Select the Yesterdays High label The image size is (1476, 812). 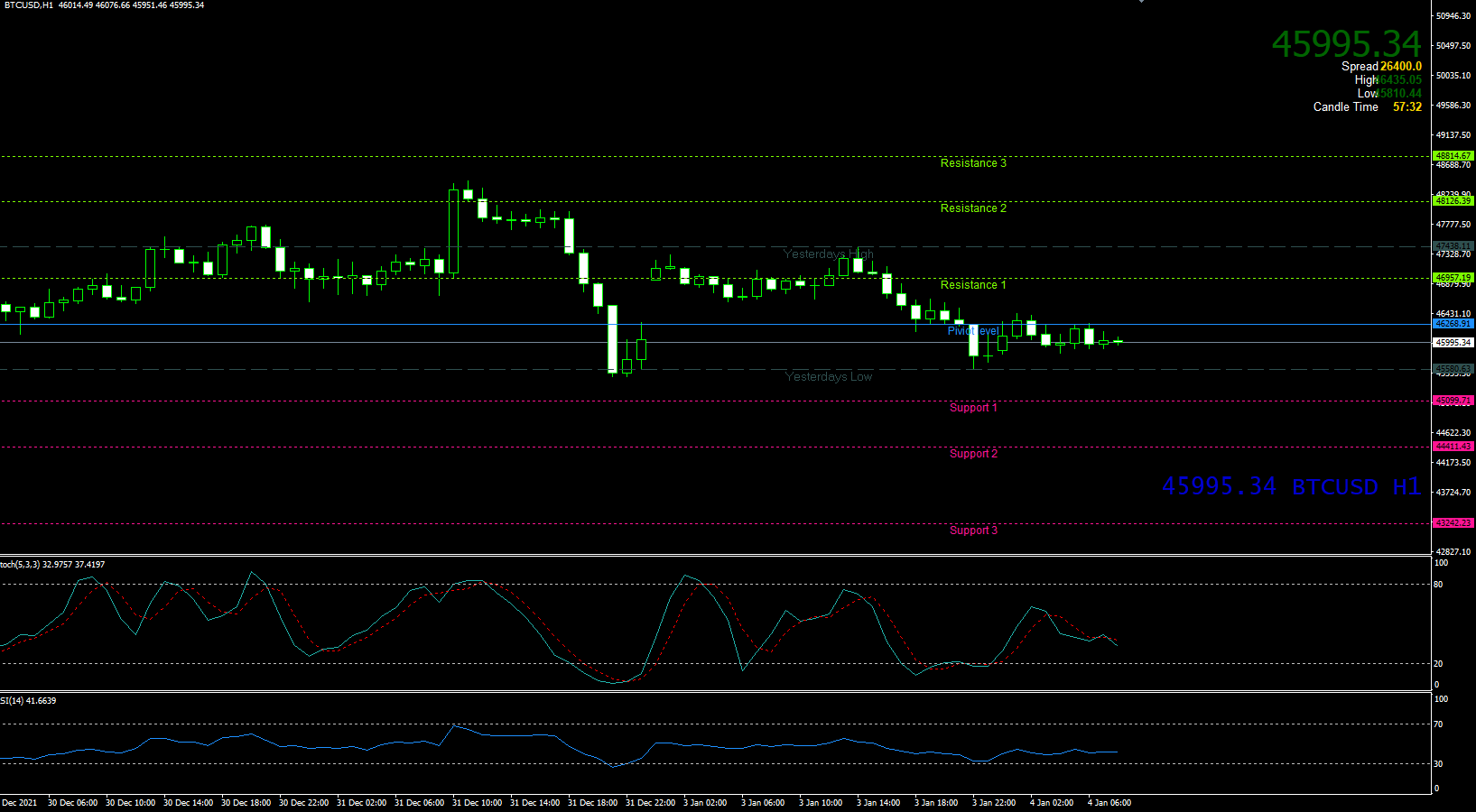coord(828,254)
